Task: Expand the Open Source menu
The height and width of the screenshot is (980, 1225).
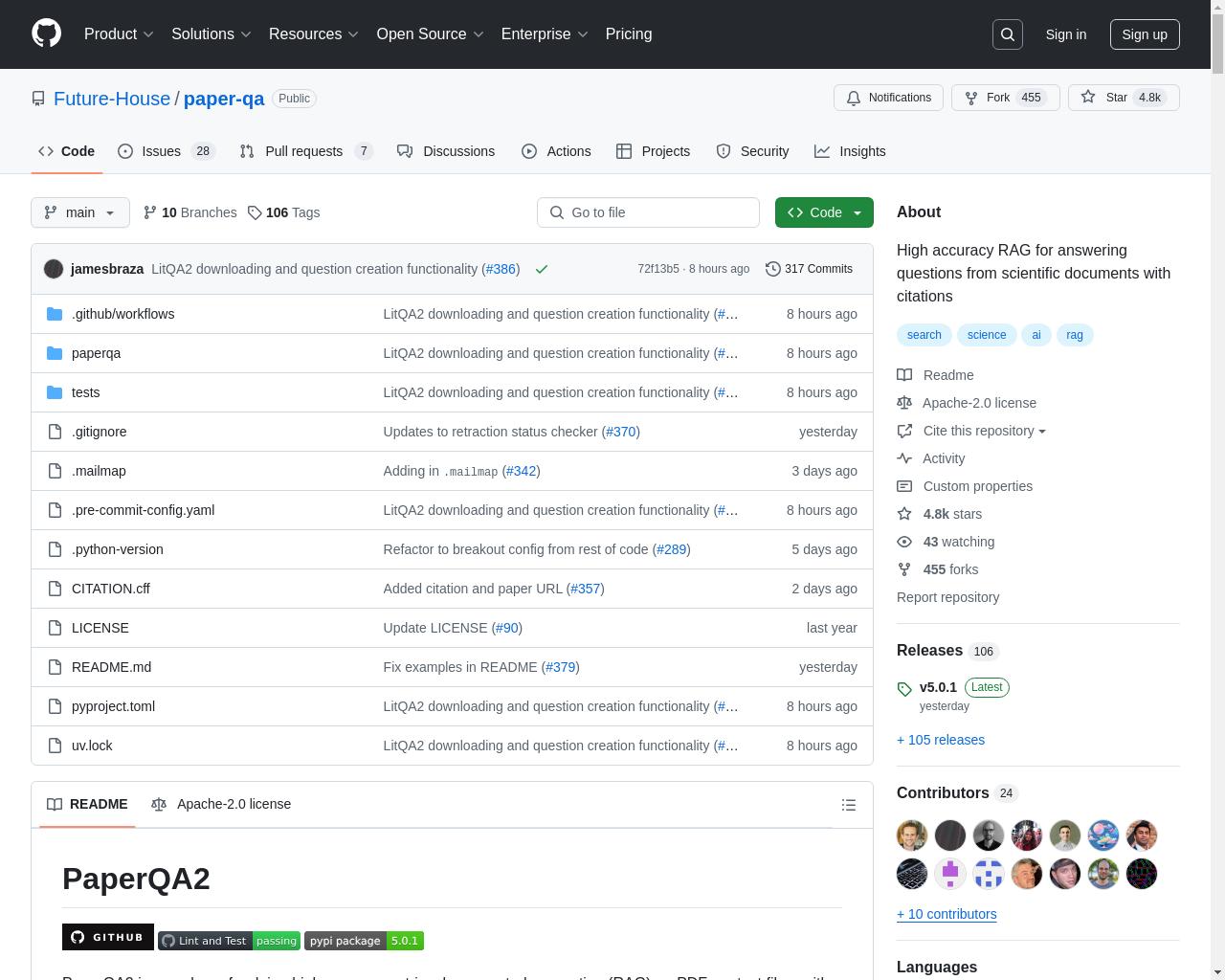Action: point(431,34)
